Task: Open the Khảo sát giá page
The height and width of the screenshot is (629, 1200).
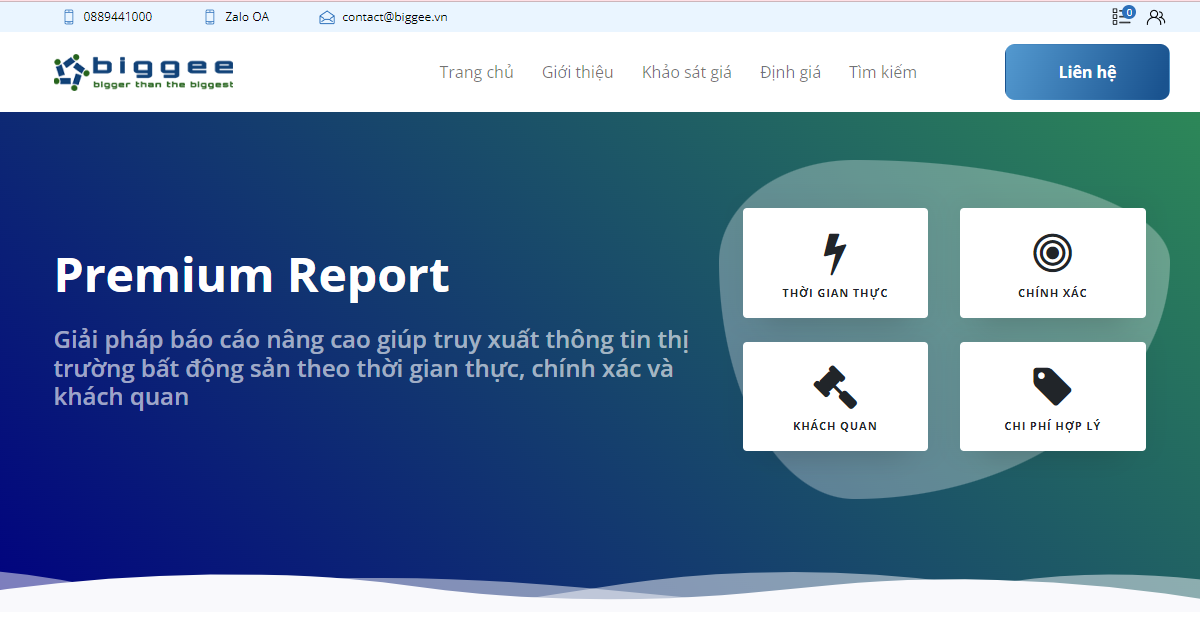Action: 687,71
